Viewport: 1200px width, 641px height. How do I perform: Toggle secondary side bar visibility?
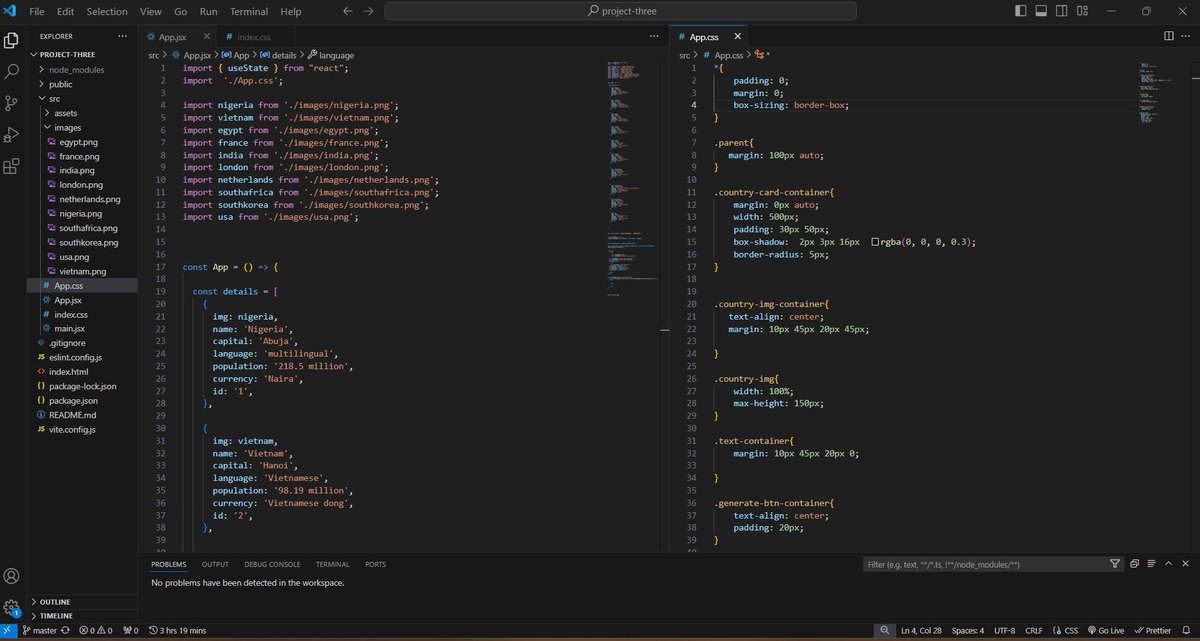[1060, 11]
